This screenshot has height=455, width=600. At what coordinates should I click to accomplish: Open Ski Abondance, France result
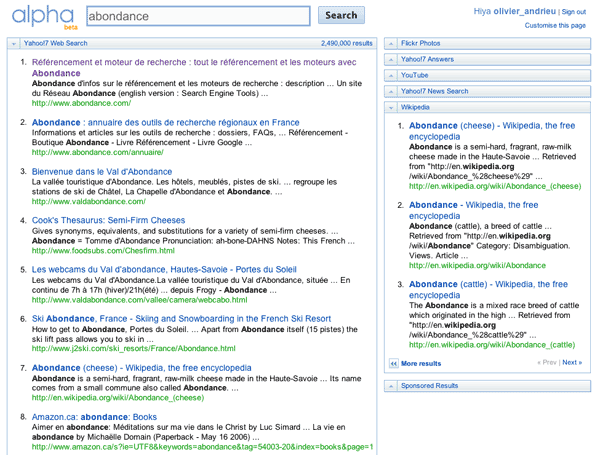coord(181,319)
